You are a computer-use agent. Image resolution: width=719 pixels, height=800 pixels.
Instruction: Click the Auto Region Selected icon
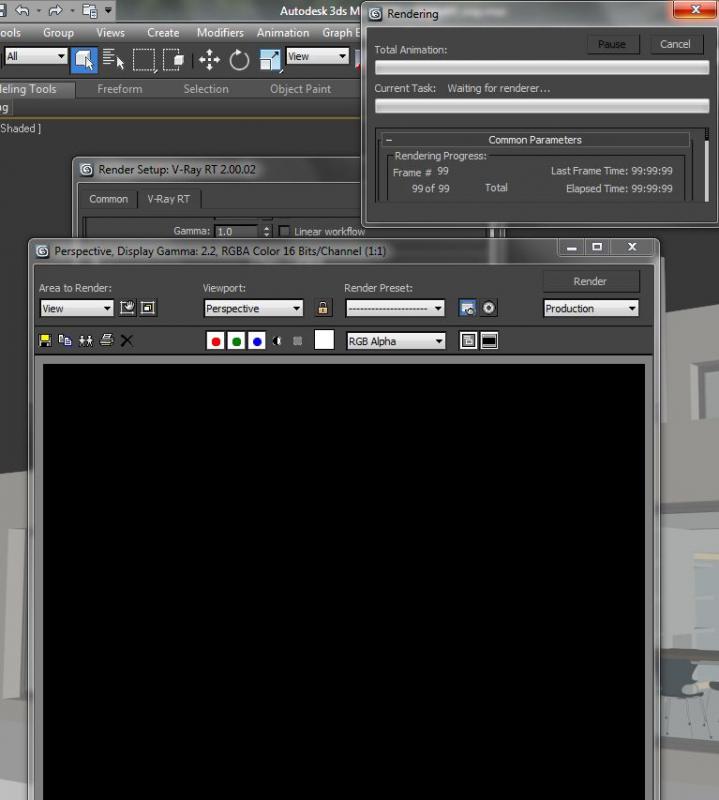coord(148,308)
